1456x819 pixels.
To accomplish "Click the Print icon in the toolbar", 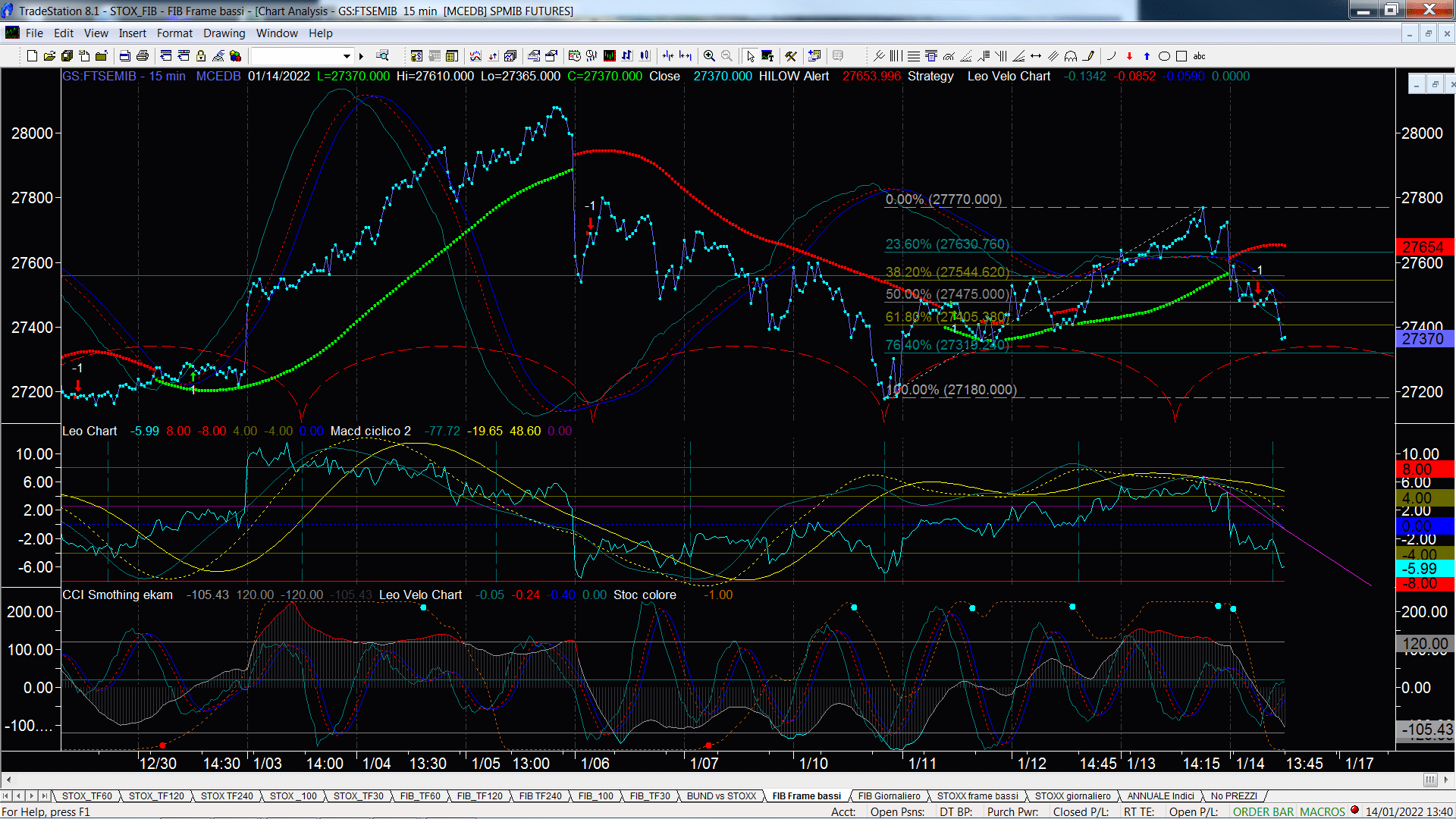I will (142, 56).
